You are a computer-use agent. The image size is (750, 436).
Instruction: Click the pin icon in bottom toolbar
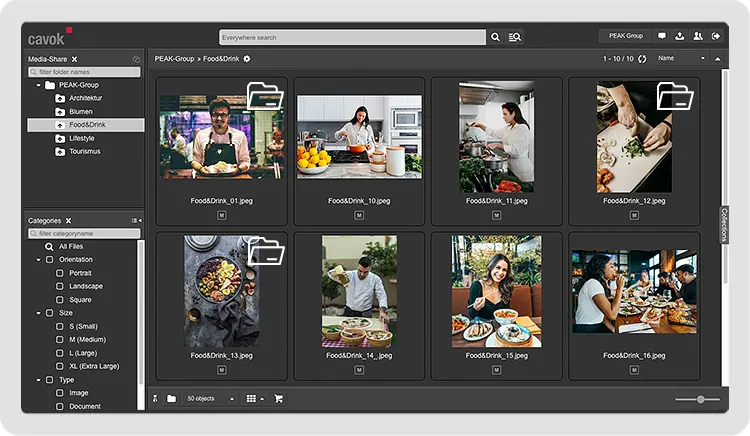[155, 398]
